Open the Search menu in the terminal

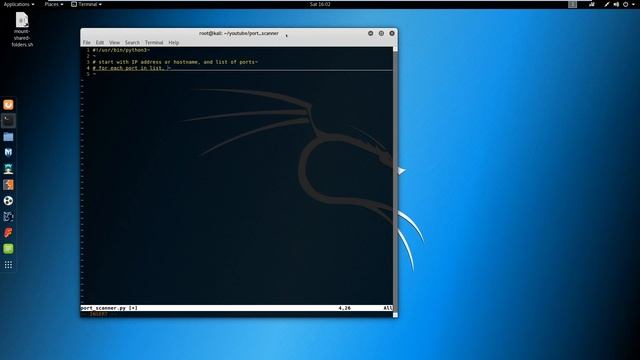tap(132, 42)
